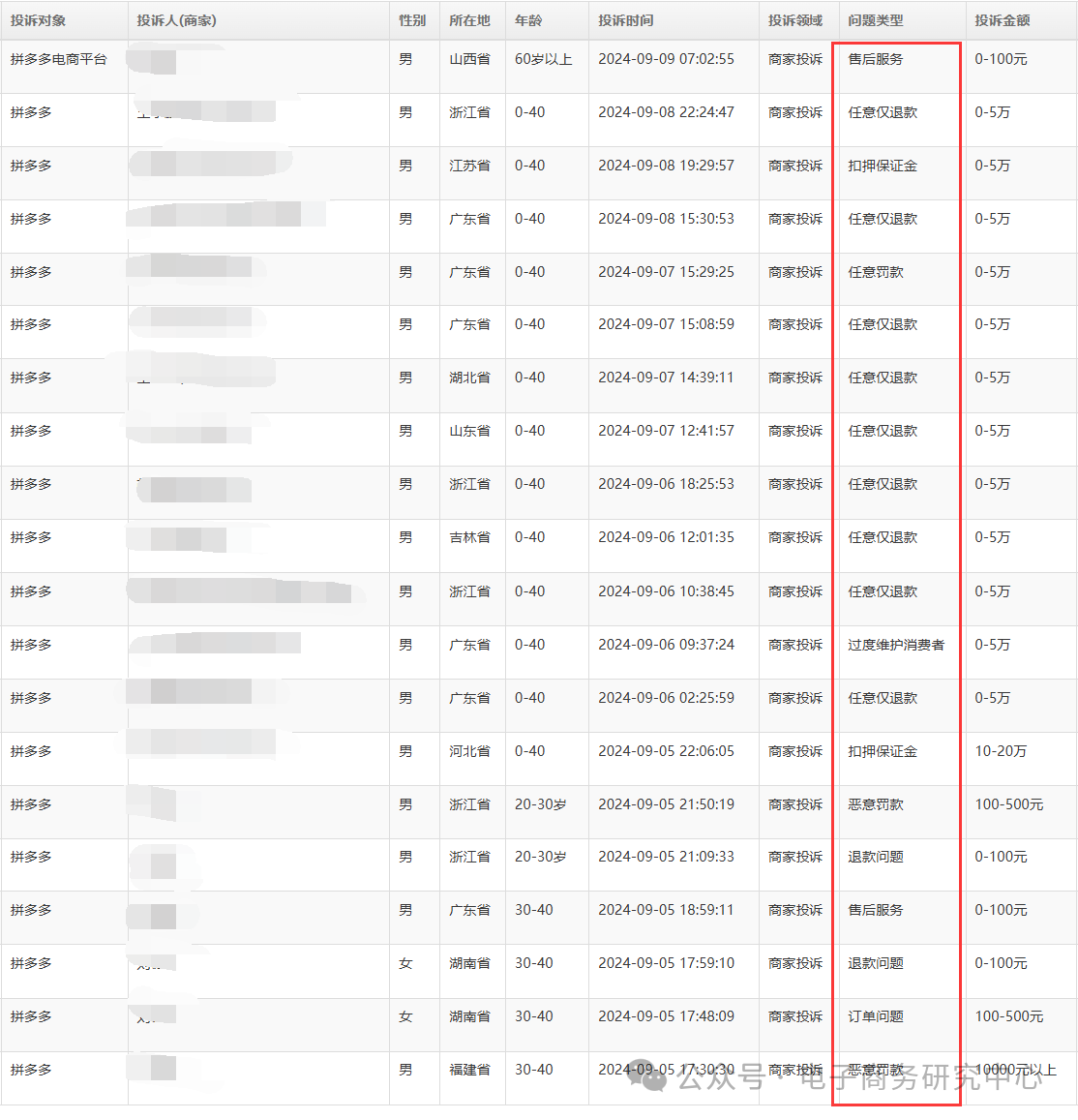Click 女 in the 2024-09-05 17:59:10 row
The width and height of the screenshot is (1078, 1120).
(x=406, y=963)
